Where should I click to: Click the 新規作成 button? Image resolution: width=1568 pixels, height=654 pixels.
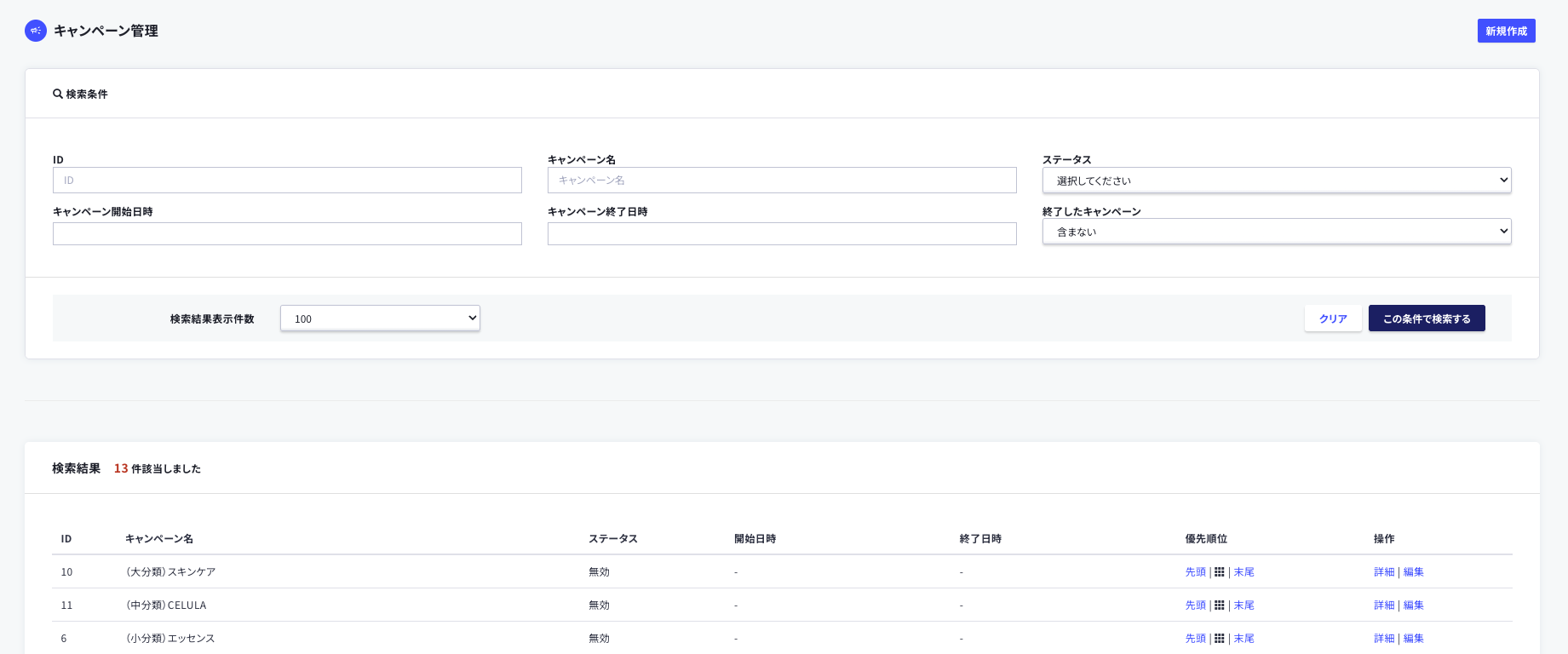click(x=1506, y=31)
